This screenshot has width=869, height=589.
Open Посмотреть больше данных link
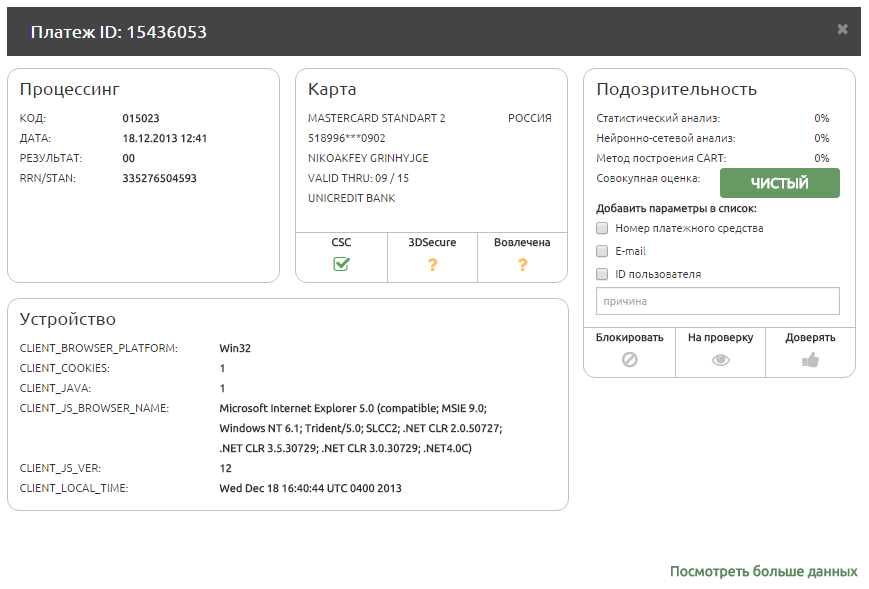[763, 571]
